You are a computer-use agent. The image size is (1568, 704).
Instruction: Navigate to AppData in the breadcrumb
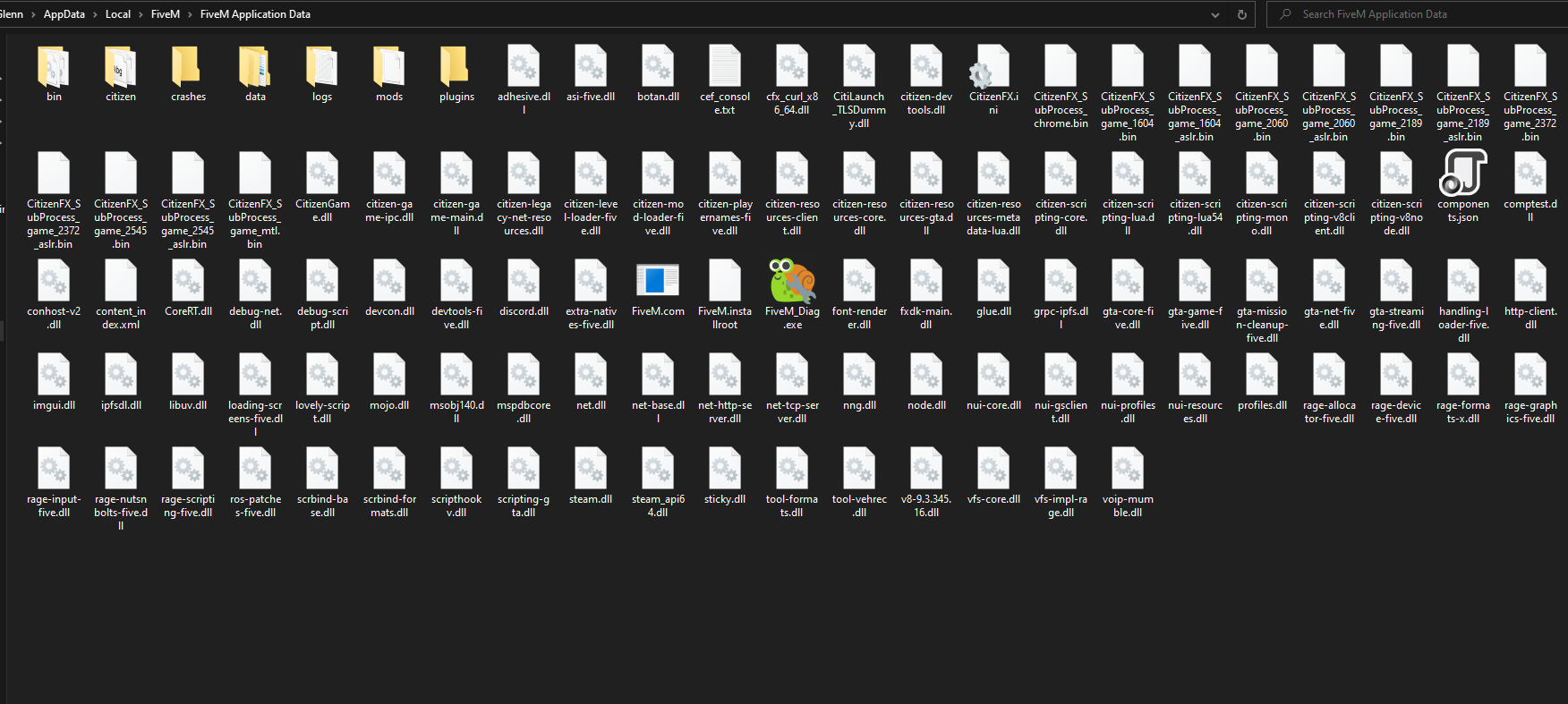coord(64,14)
